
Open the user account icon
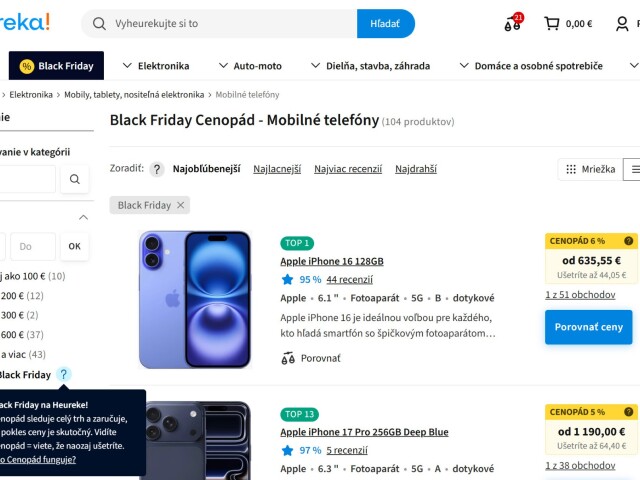(x=622, y=24)
